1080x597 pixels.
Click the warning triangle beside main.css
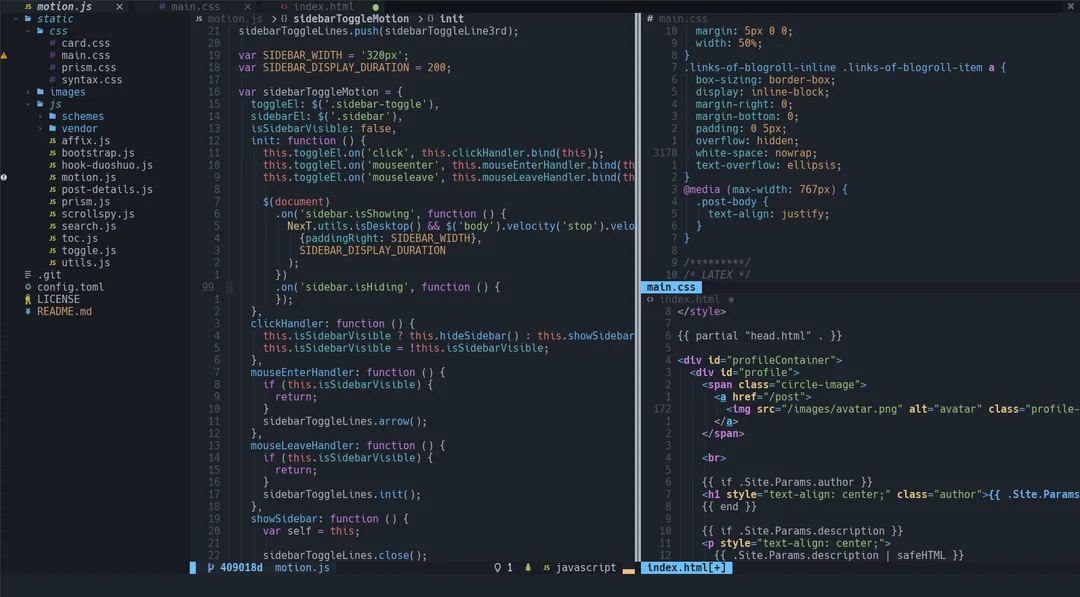tap(4, 55)
